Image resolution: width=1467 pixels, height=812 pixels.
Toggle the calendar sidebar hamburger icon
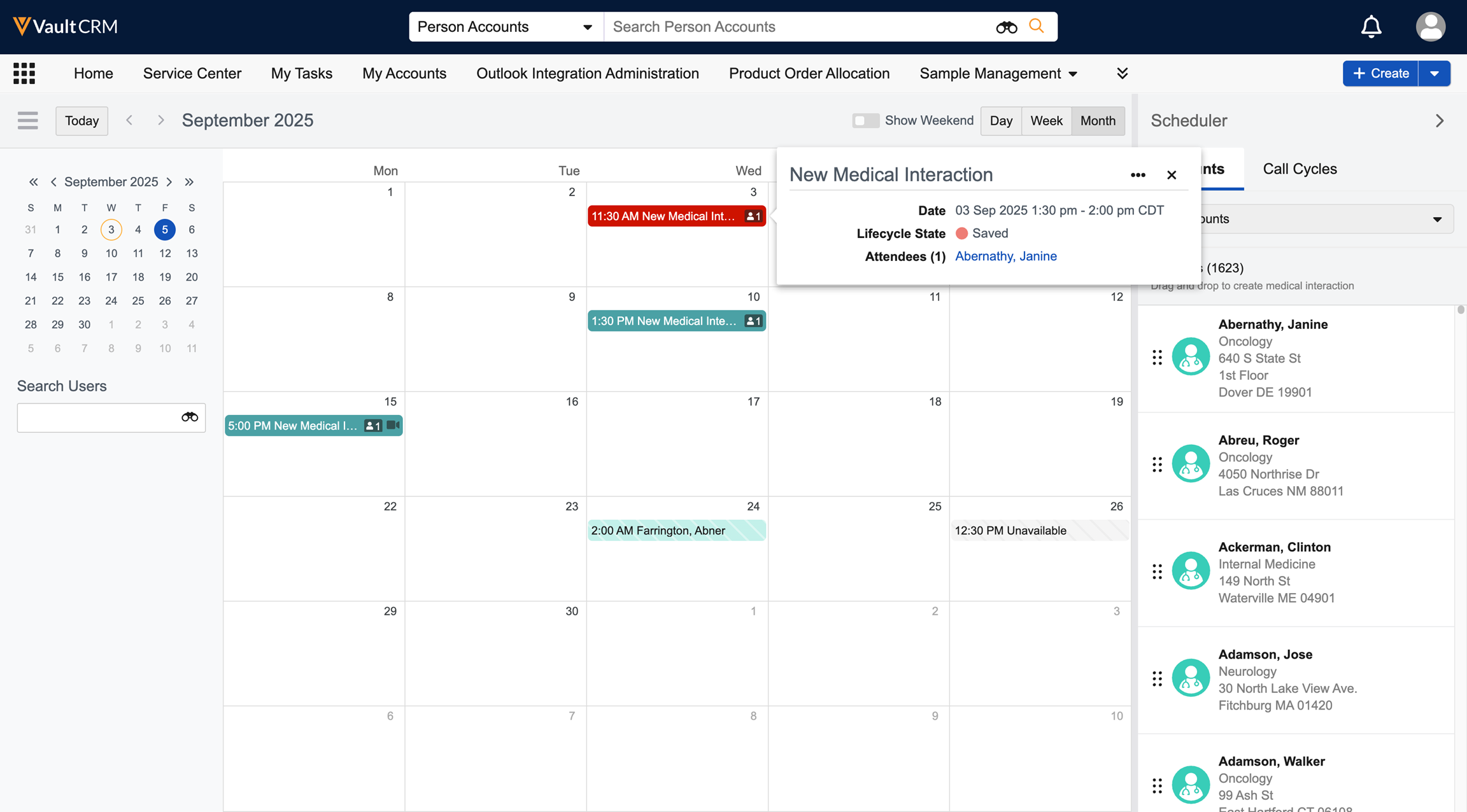(x=27, y=120)
